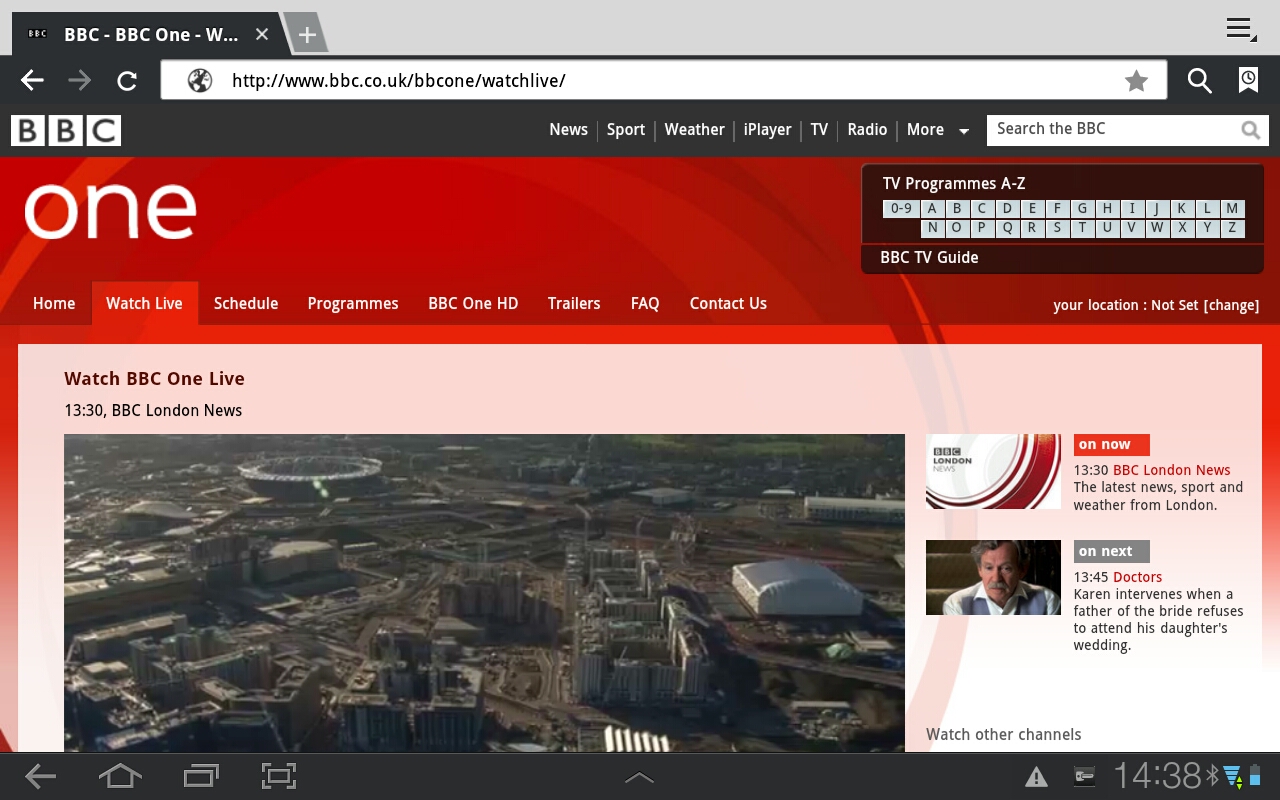Open Weather in the BBC top navigation
Image resolution: width=1280 pixels, height=800 pixels.
[694, 130]
